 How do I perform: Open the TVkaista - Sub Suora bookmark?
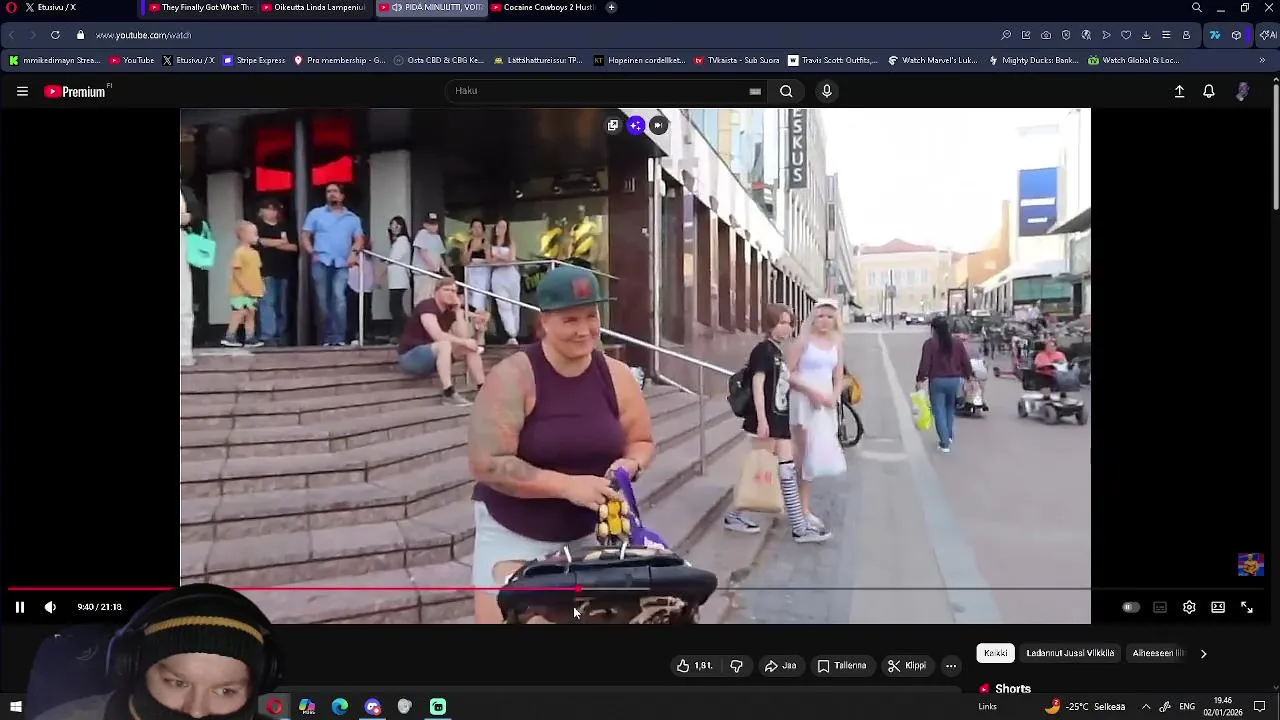coord(735,60)
